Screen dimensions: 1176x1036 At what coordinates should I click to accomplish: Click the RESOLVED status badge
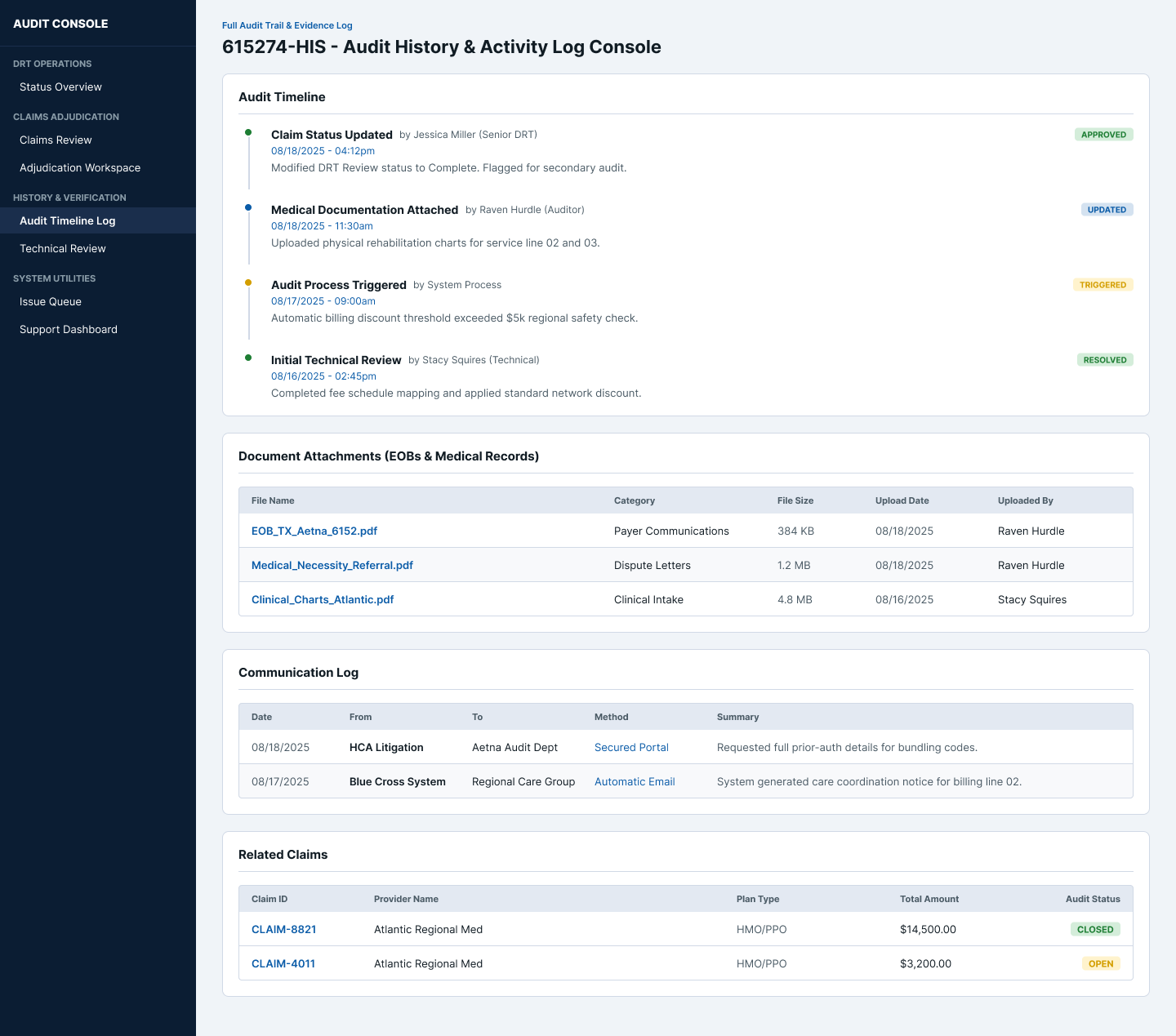pos(1105,360)
